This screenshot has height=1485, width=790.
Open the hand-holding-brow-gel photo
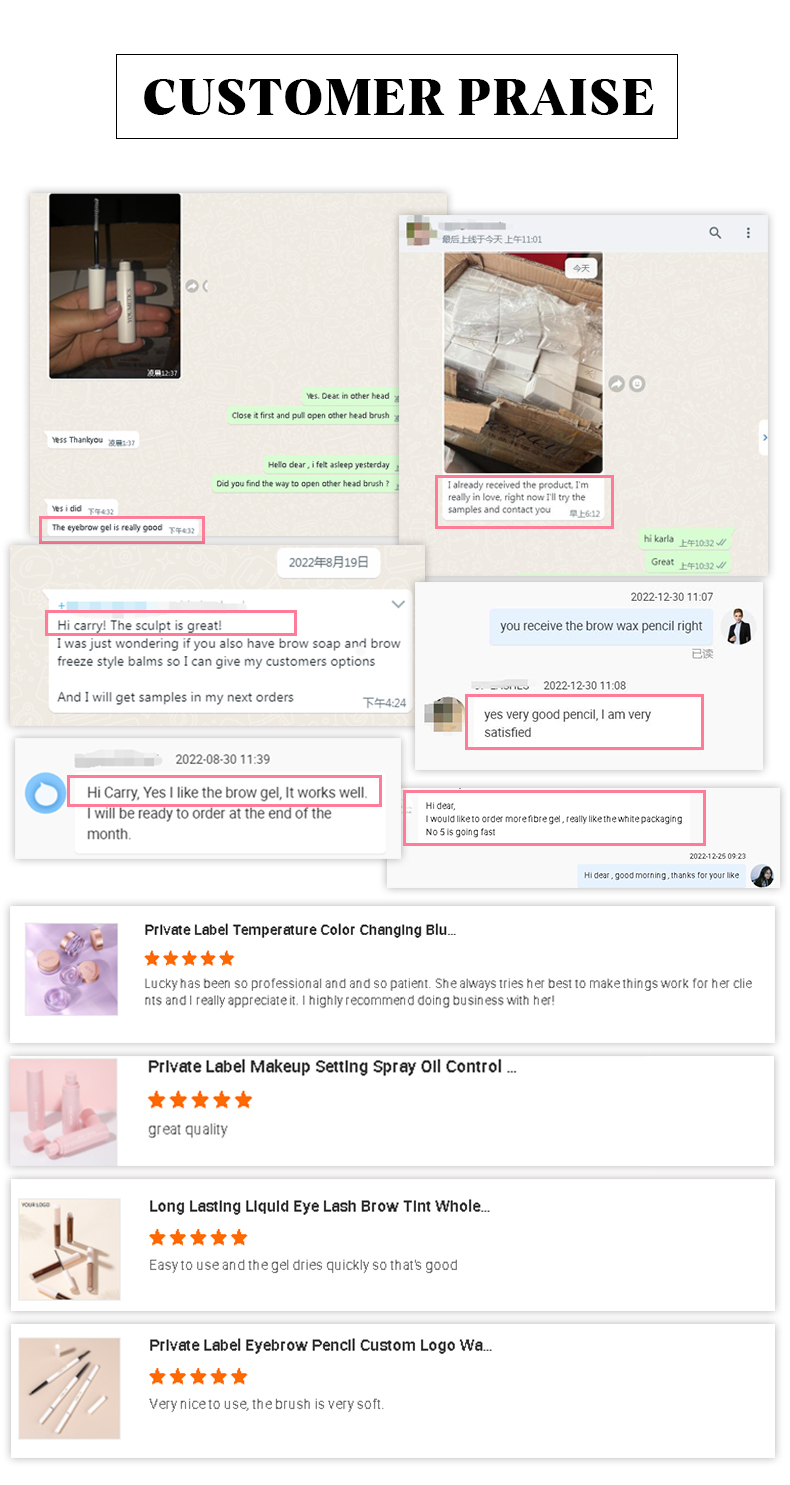115,286
